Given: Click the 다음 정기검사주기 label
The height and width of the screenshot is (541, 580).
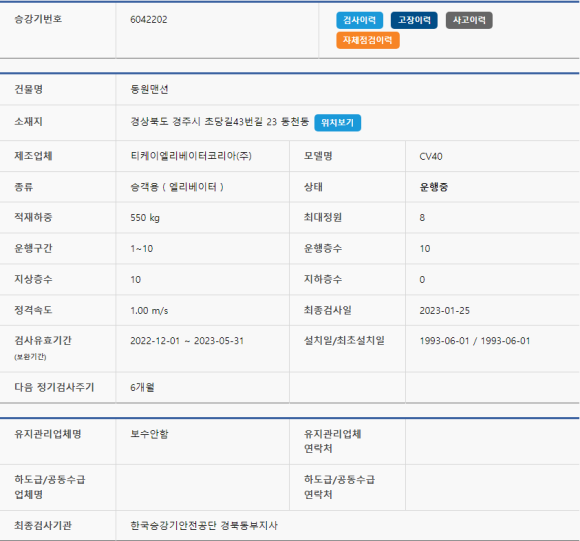Looking at the screenshot, I should (54, 388).
